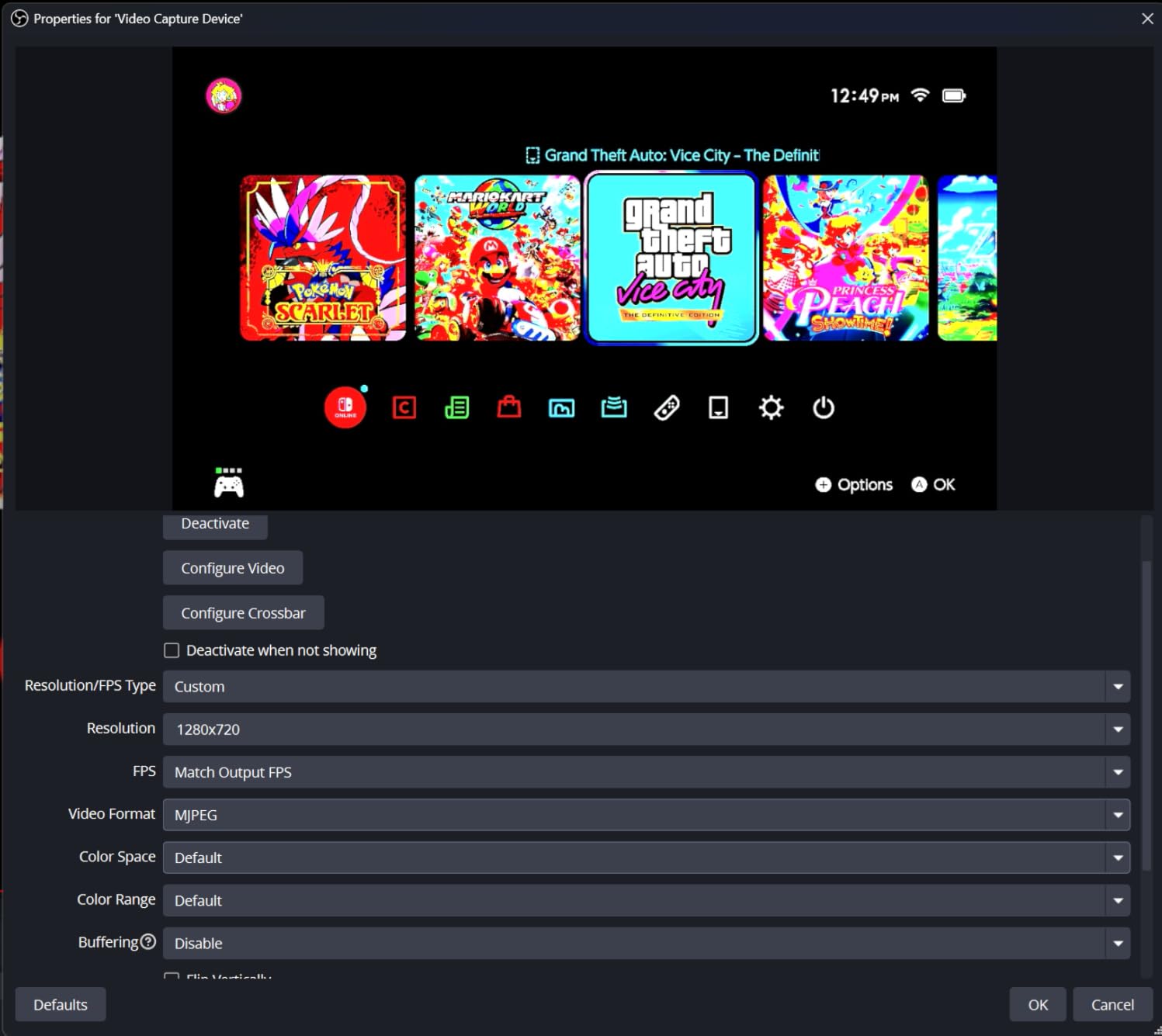Click the Cancel button
The width and height of the screenshot is (1162, 1036).
coord(1112,1005)
